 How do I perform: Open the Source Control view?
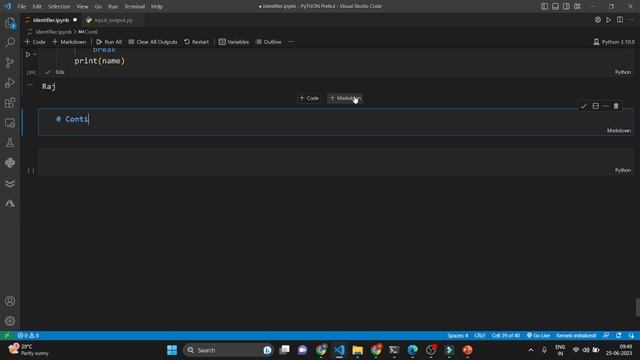coord(10,62)
